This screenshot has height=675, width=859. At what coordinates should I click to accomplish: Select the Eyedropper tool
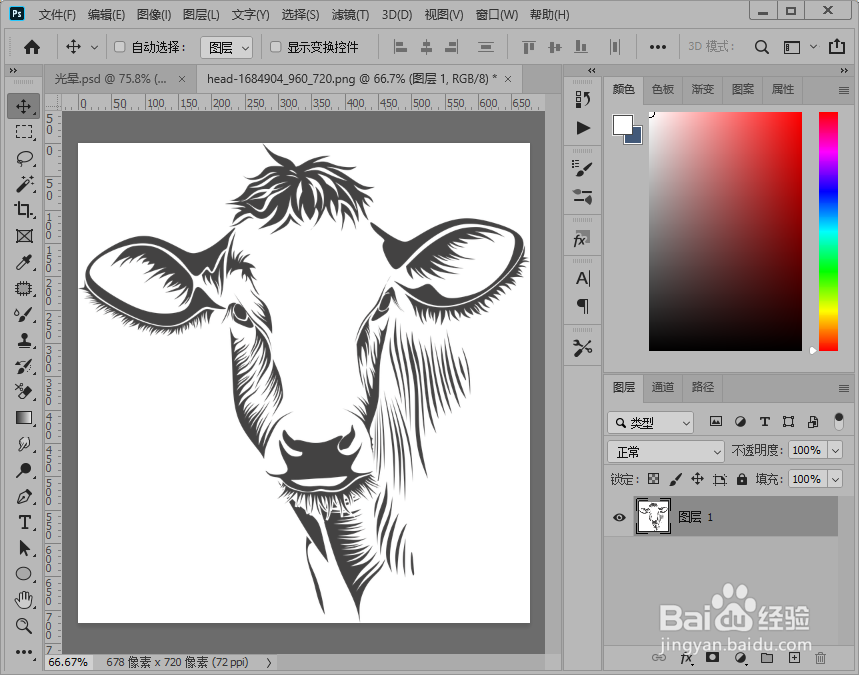(x=24, y=262)
